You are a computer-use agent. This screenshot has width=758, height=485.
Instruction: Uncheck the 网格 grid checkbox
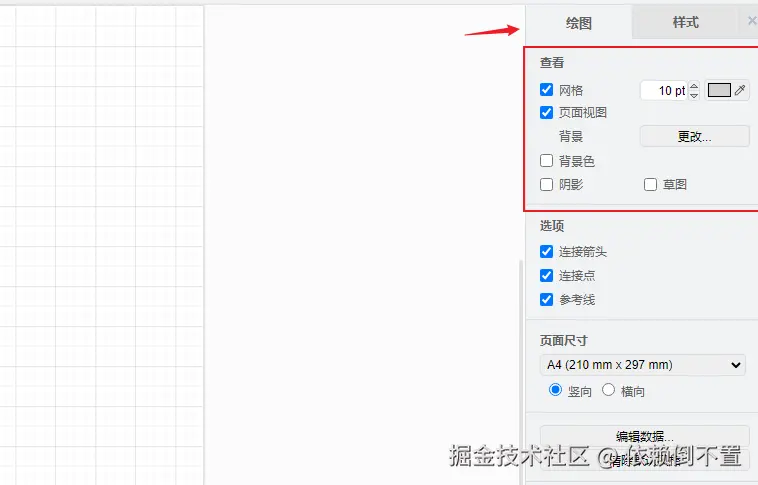point(546,89)
